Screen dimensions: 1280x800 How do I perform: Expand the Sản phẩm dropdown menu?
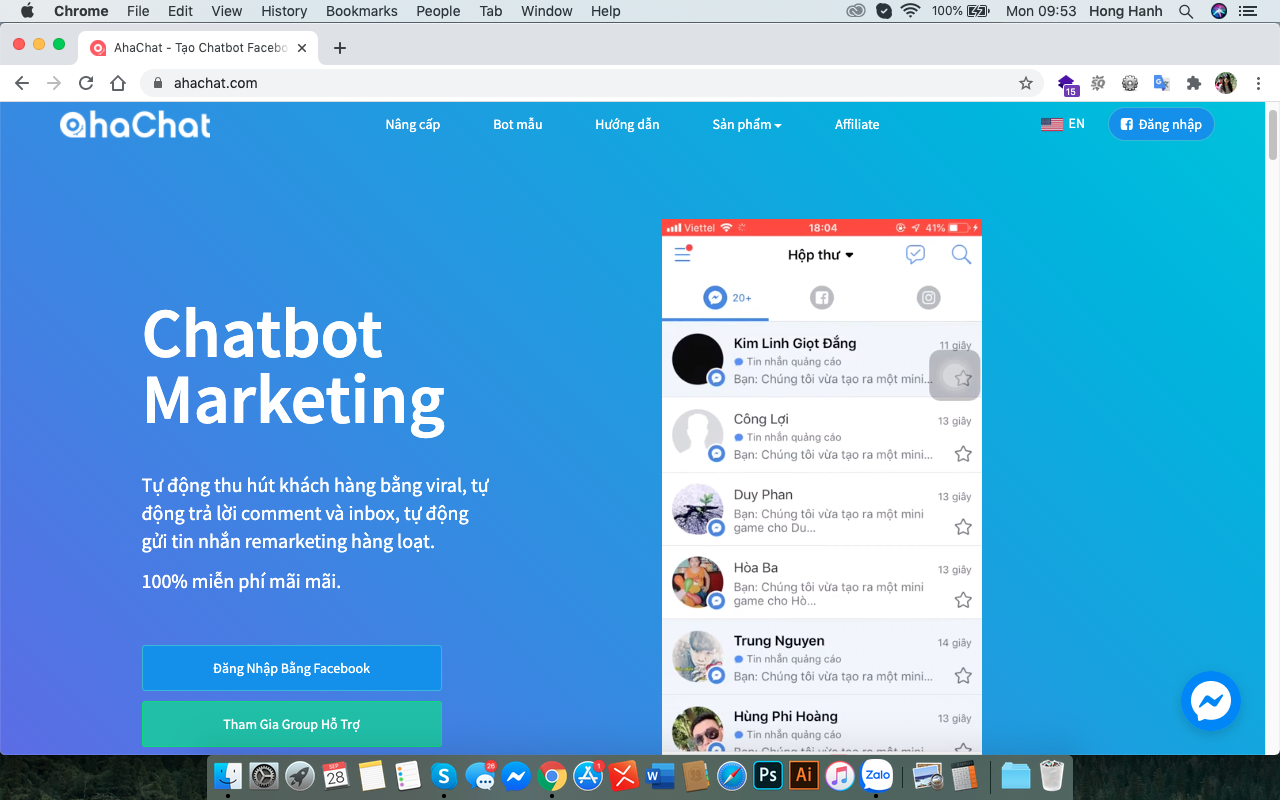[x=747, y=124]
